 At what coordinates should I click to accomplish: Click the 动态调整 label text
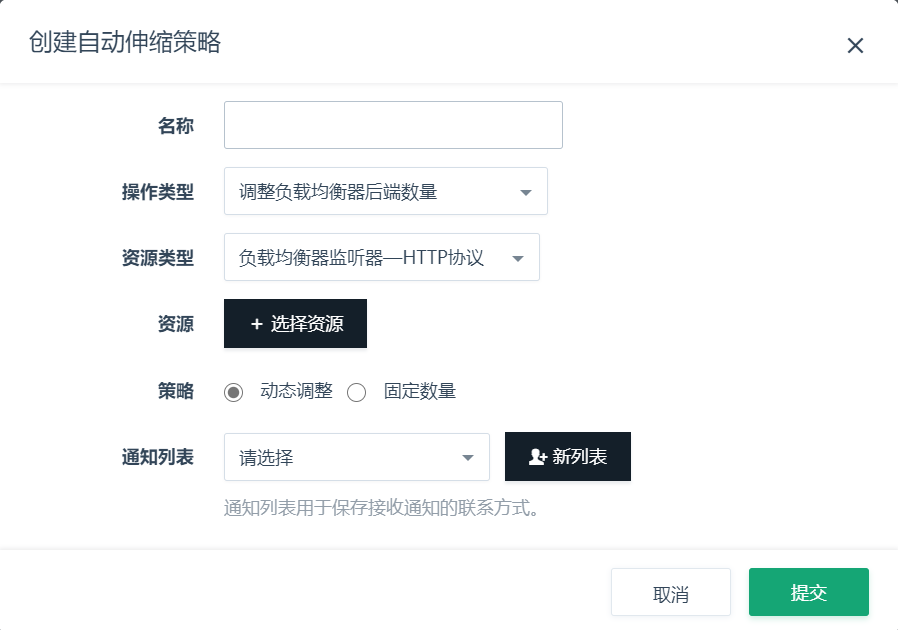pyautogui.click(x=296, y=391)
